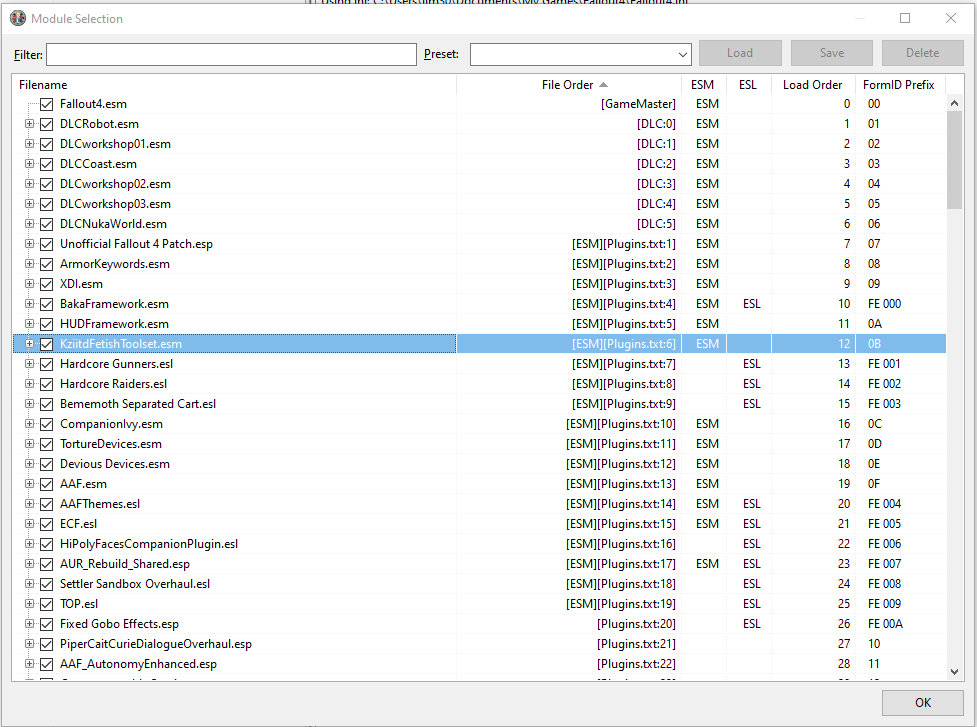Select the AAF_AutonomyEnhanced.esp row
The height and width of the screenshot is (727, 977).
(x=480, y=664)
